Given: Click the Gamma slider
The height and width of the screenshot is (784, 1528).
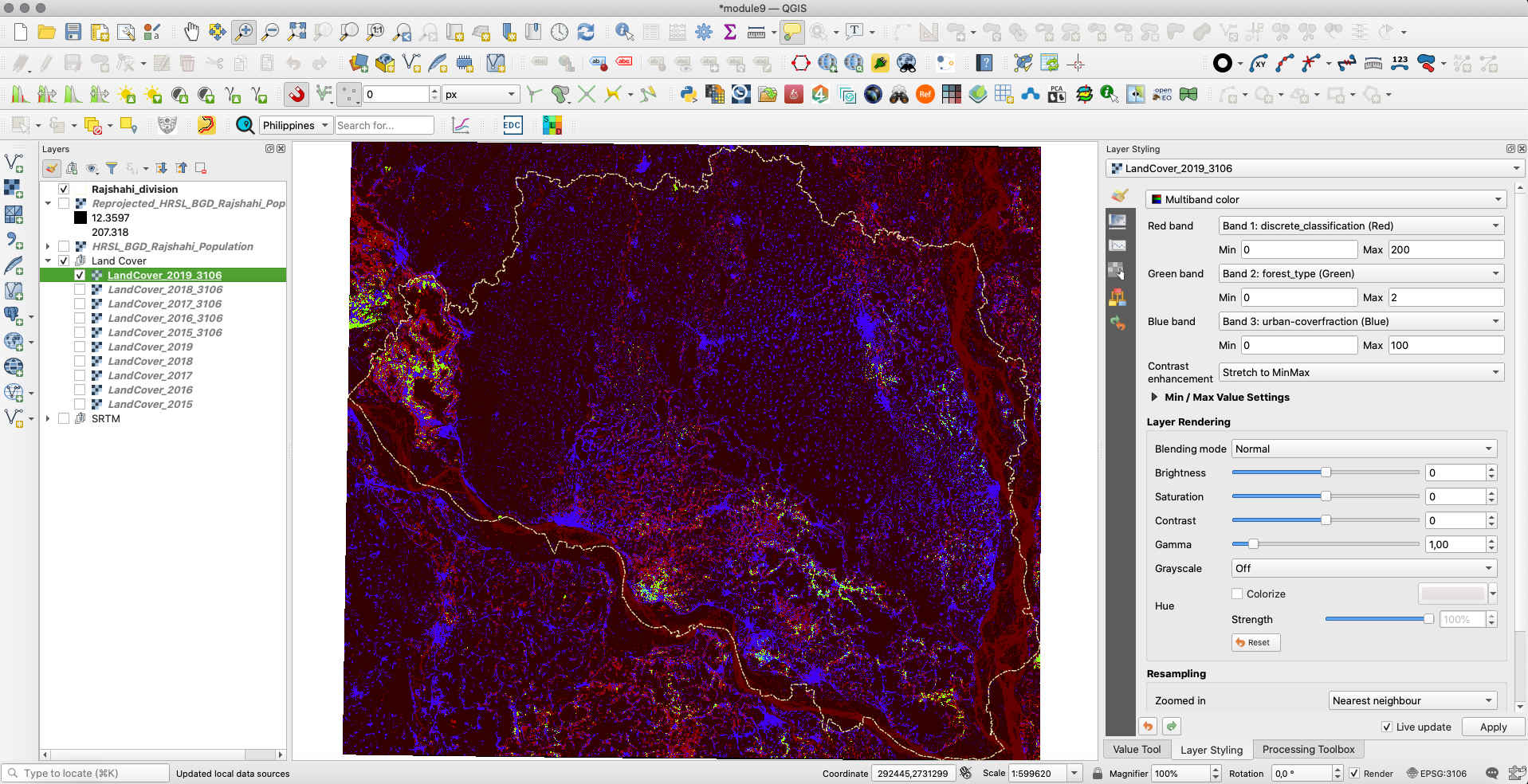Looking at the screenshot, I should (1326, 544).
